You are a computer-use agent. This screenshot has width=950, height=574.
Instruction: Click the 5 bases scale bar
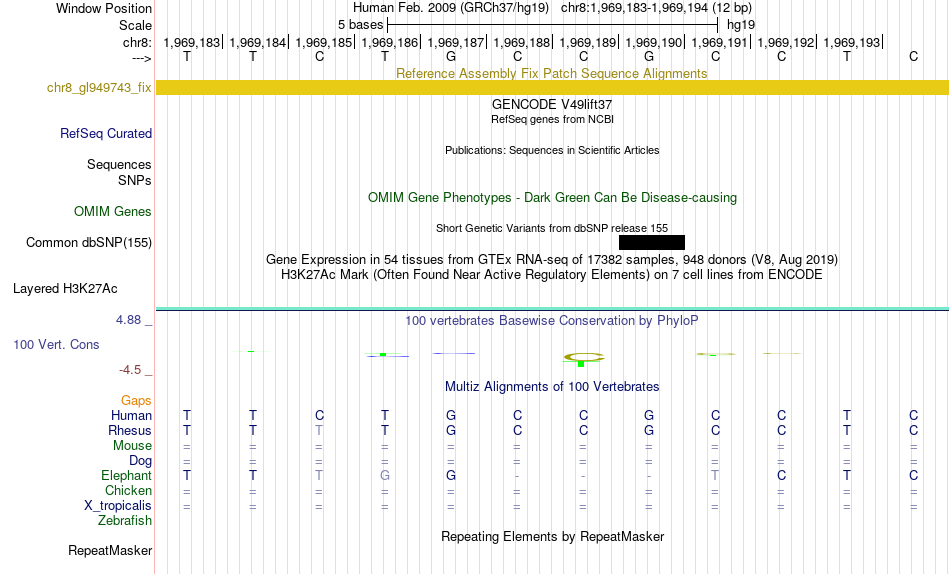(x=553, y=25)
